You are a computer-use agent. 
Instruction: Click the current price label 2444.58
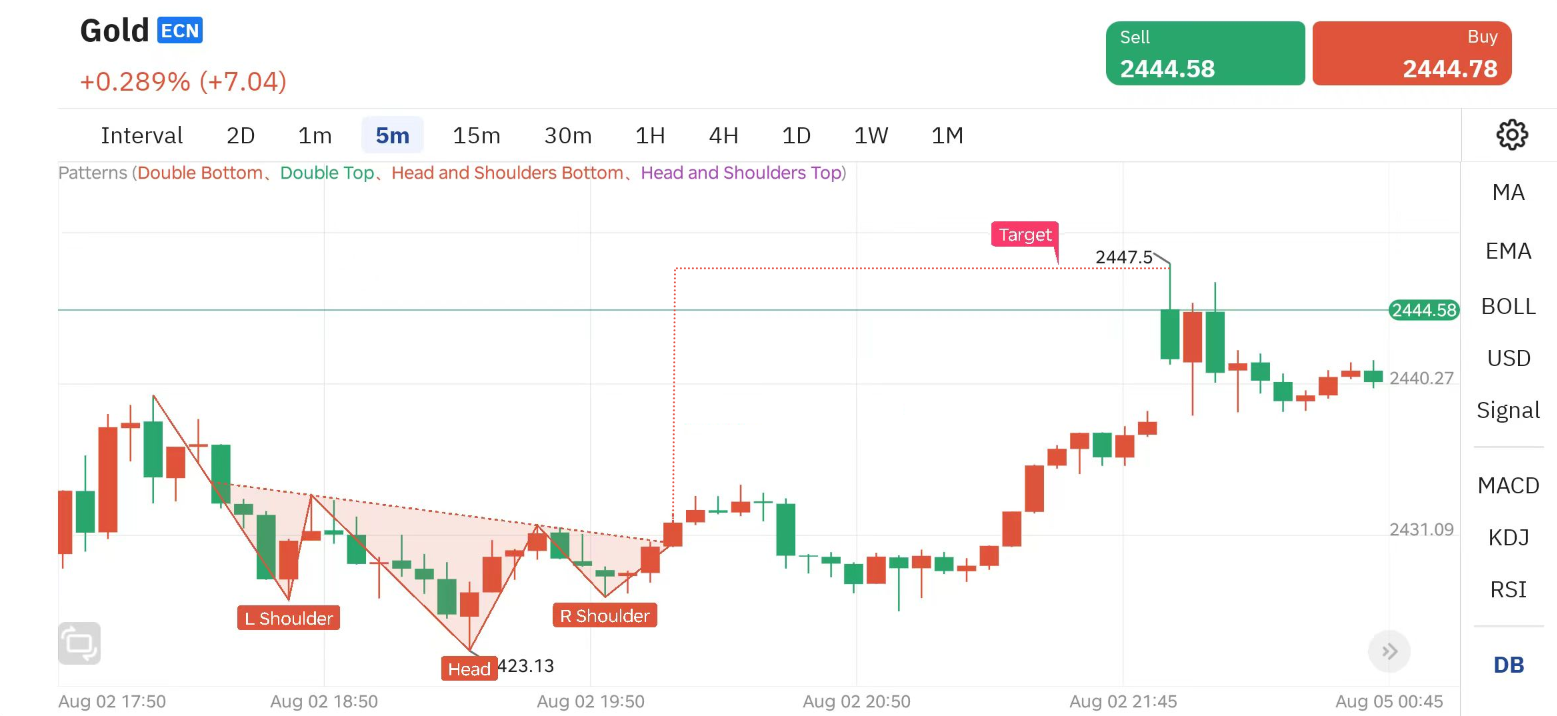[1422, 310]
